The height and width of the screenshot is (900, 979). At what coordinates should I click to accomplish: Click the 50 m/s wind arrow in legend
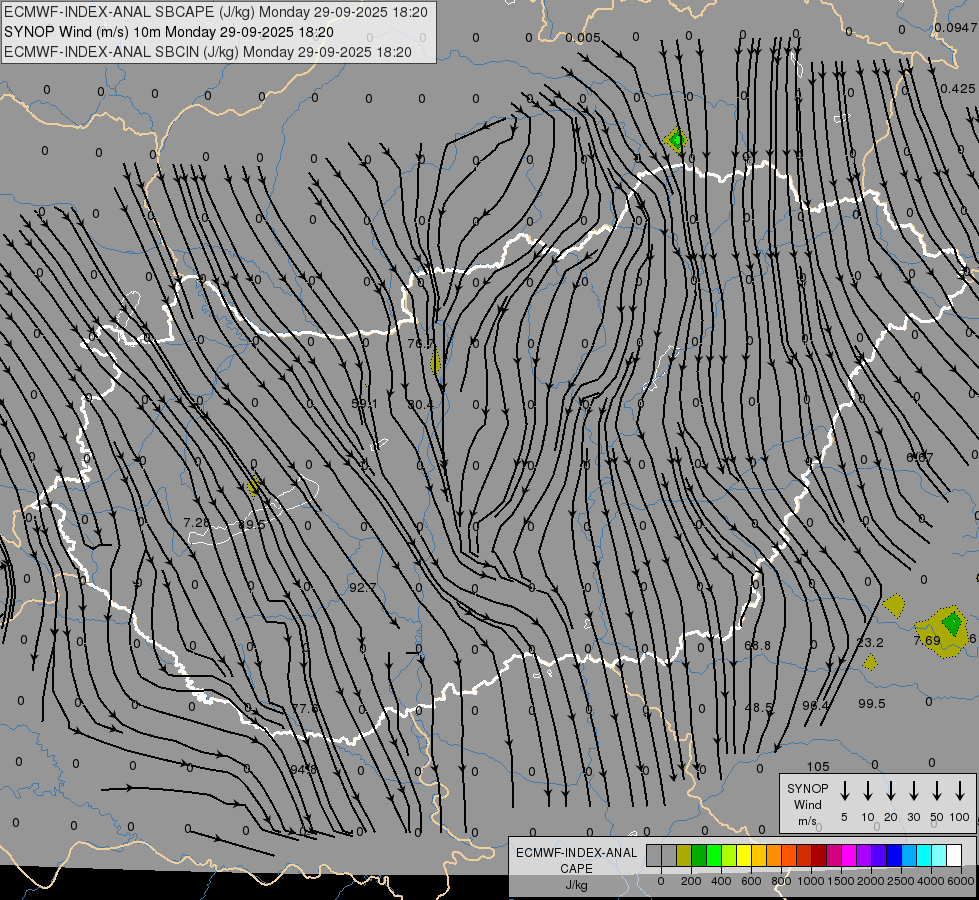click(x=937, y=791)
